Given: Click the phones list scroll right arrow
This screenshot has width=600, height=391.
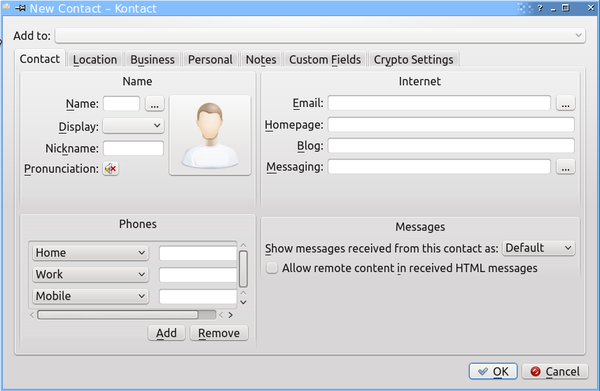Looking at the screenshot, I should pos(230,315).
